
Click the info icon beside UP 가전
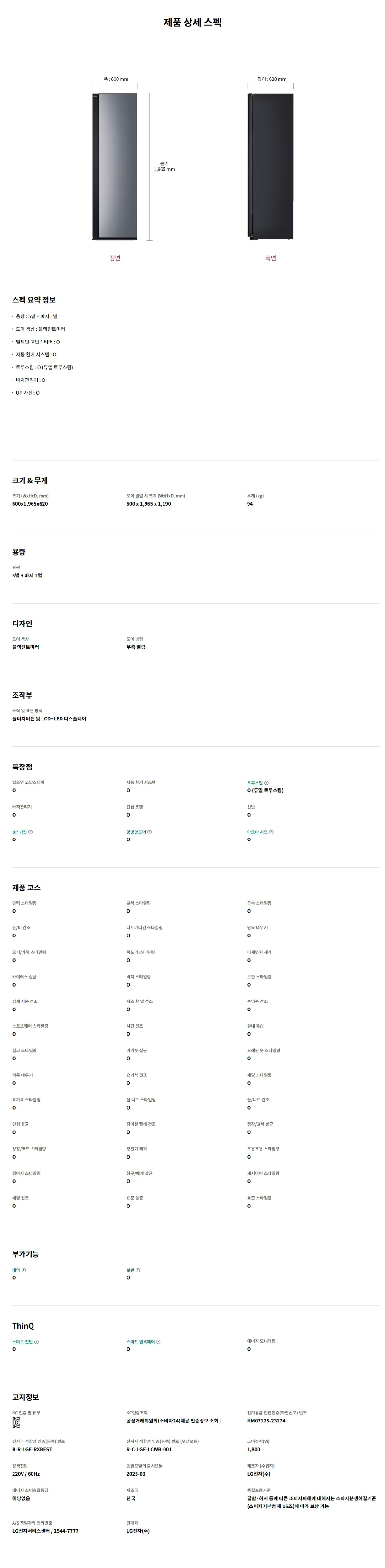point(31,832)
